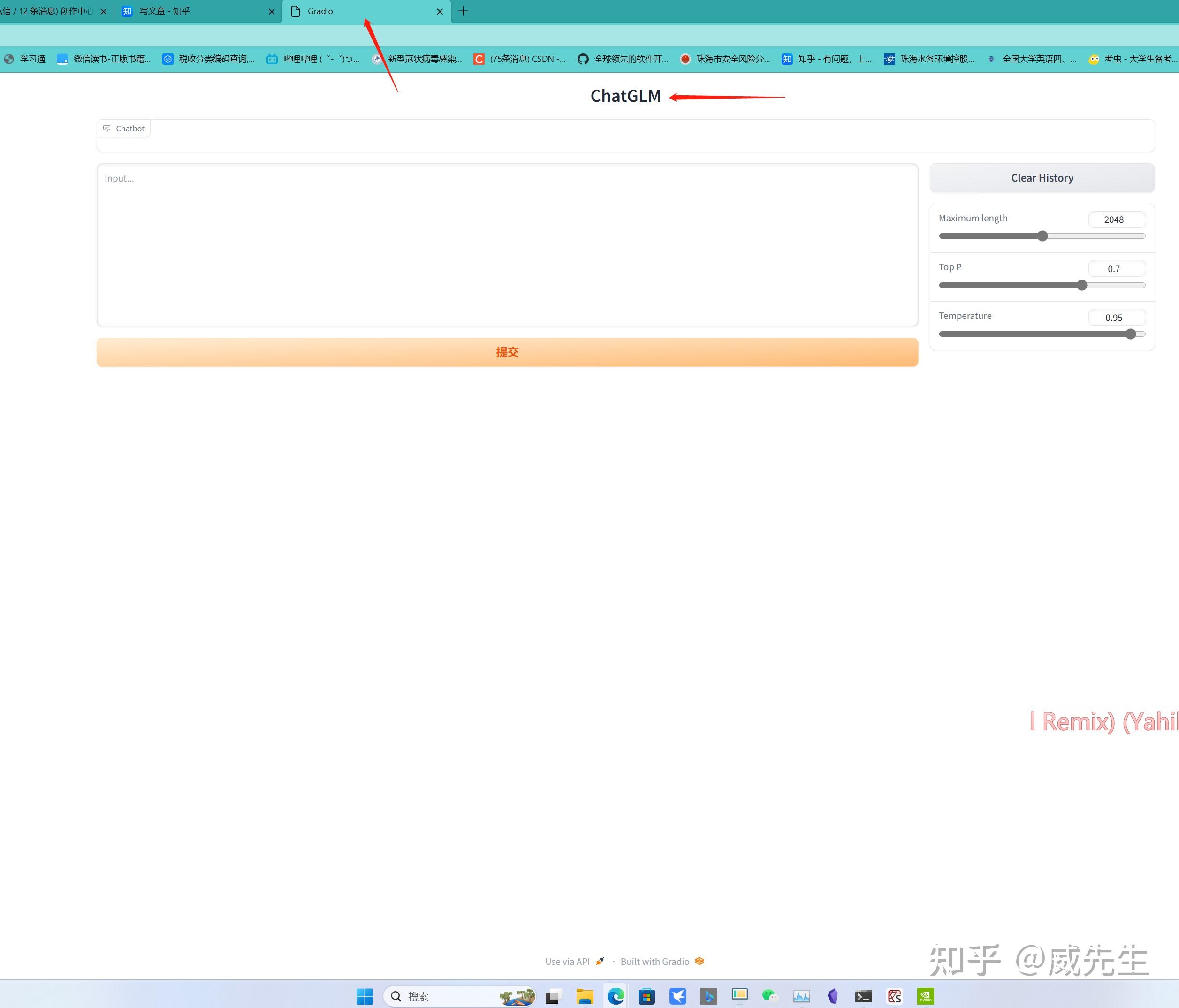This screenshot has height=1008, width=1179.
Task: Switch to Microsoft Edge in taskbar
Action: (616, 996)
